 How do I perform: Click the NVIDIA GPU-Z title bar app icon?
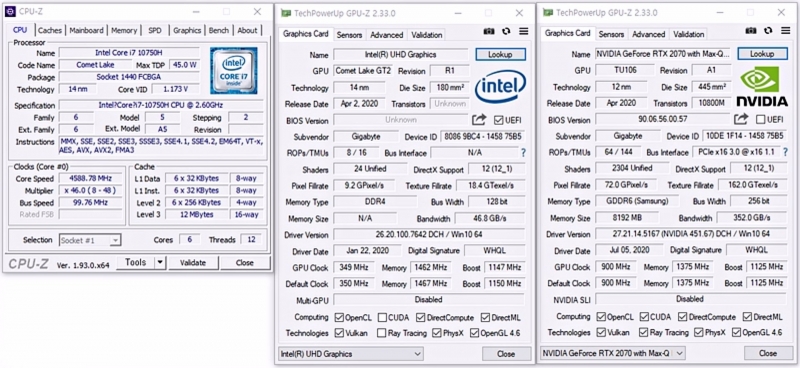[x=548, y=12]
